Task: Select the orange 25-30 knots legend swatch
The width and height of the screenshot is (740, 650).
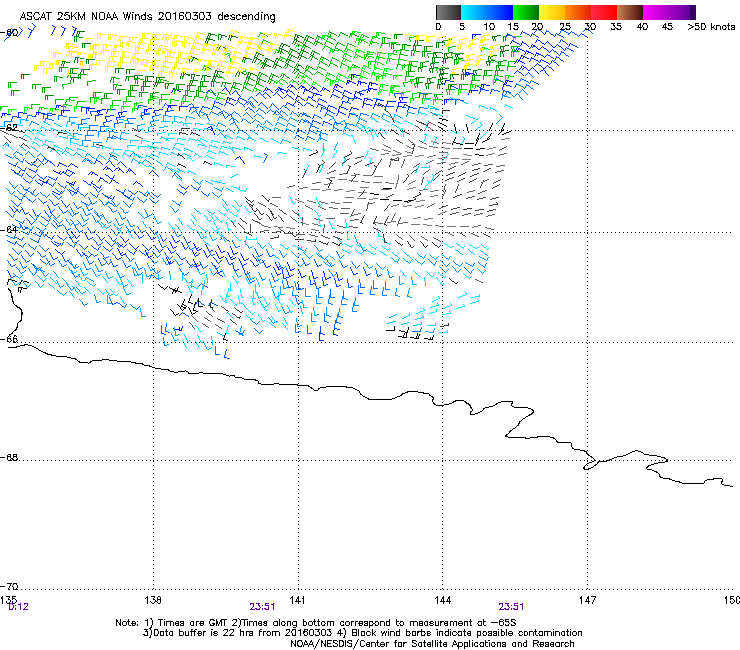Action: tap(578, 12)
